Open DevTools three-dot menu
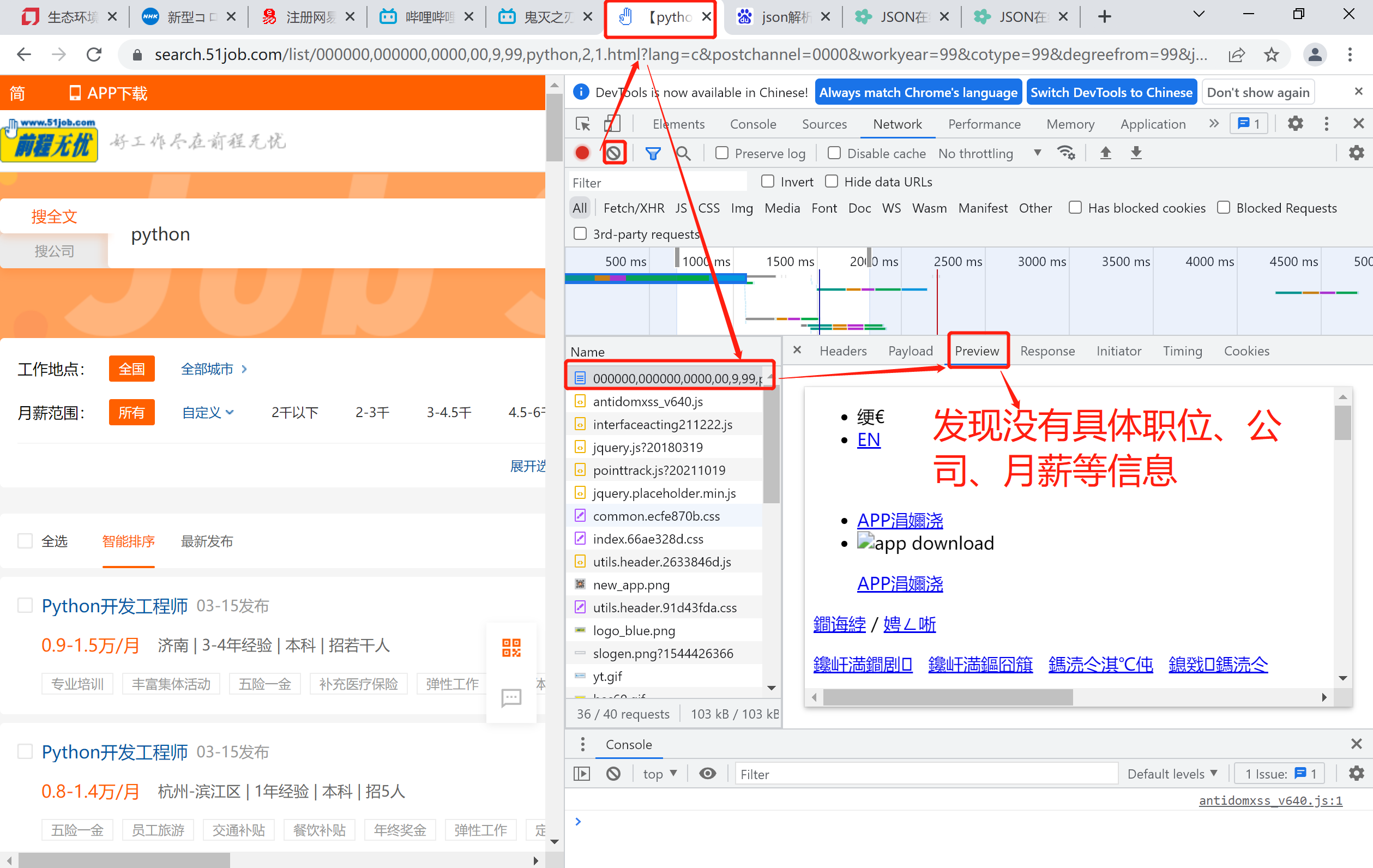The image size is (1373, 868). point(1326,123)
